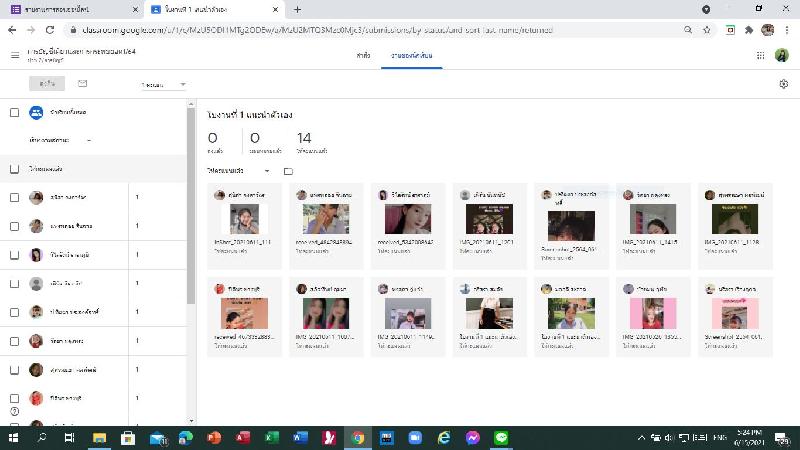Switch to the instructions tab
Viewport: 800px width, 450px height.
pos(363,55)
